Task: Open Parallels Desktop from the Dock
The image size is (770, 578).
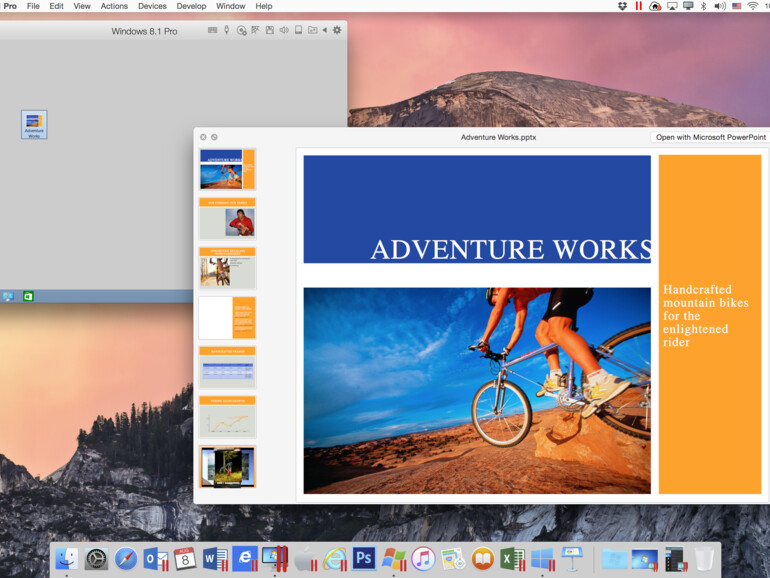Action: tap(275, 559)
